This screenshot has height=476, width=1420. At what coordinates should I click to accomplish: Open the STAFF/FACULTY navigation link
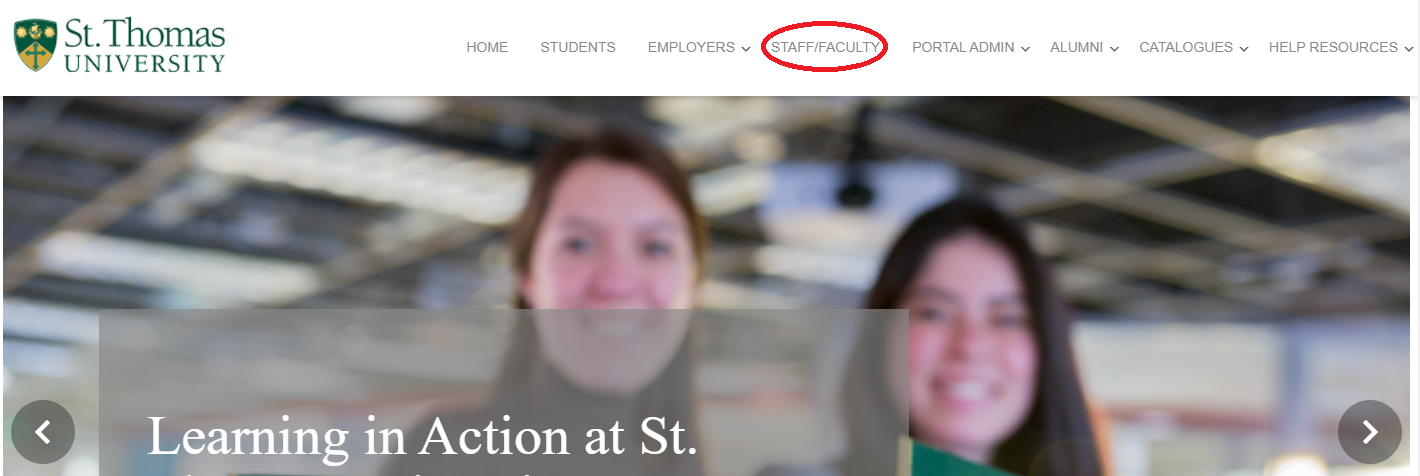[825, 47]
